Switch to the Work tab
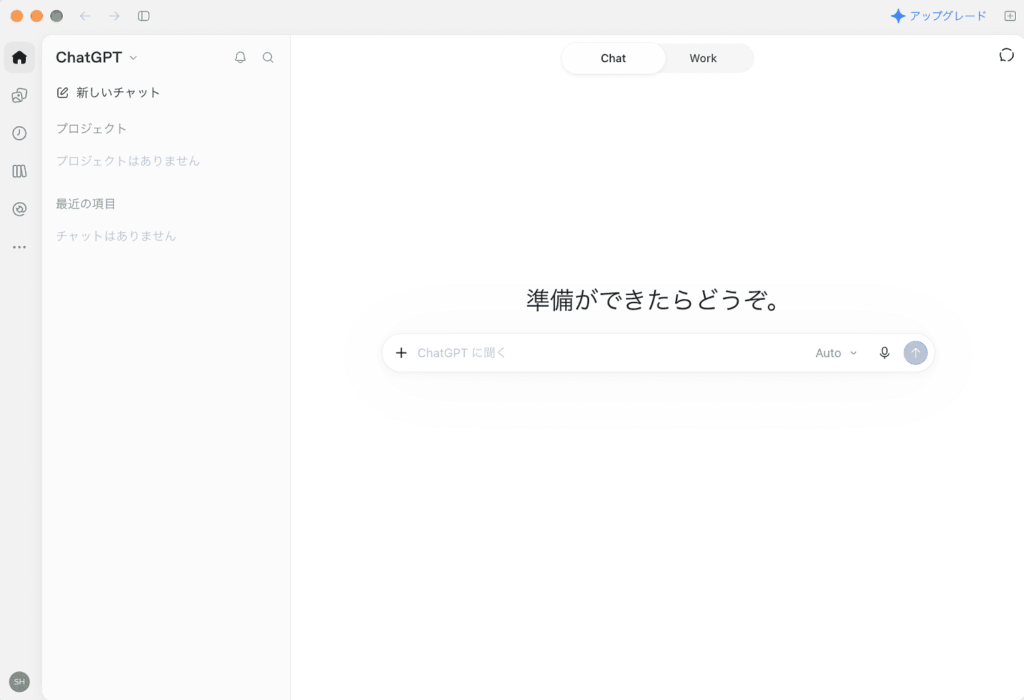 click(703, 58)
